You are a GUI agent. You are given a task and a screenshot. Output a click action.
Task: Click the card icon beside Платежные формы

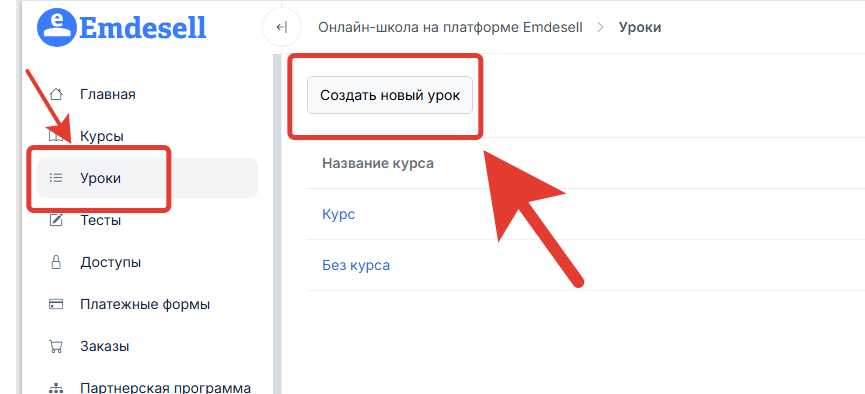click(56, 304)
